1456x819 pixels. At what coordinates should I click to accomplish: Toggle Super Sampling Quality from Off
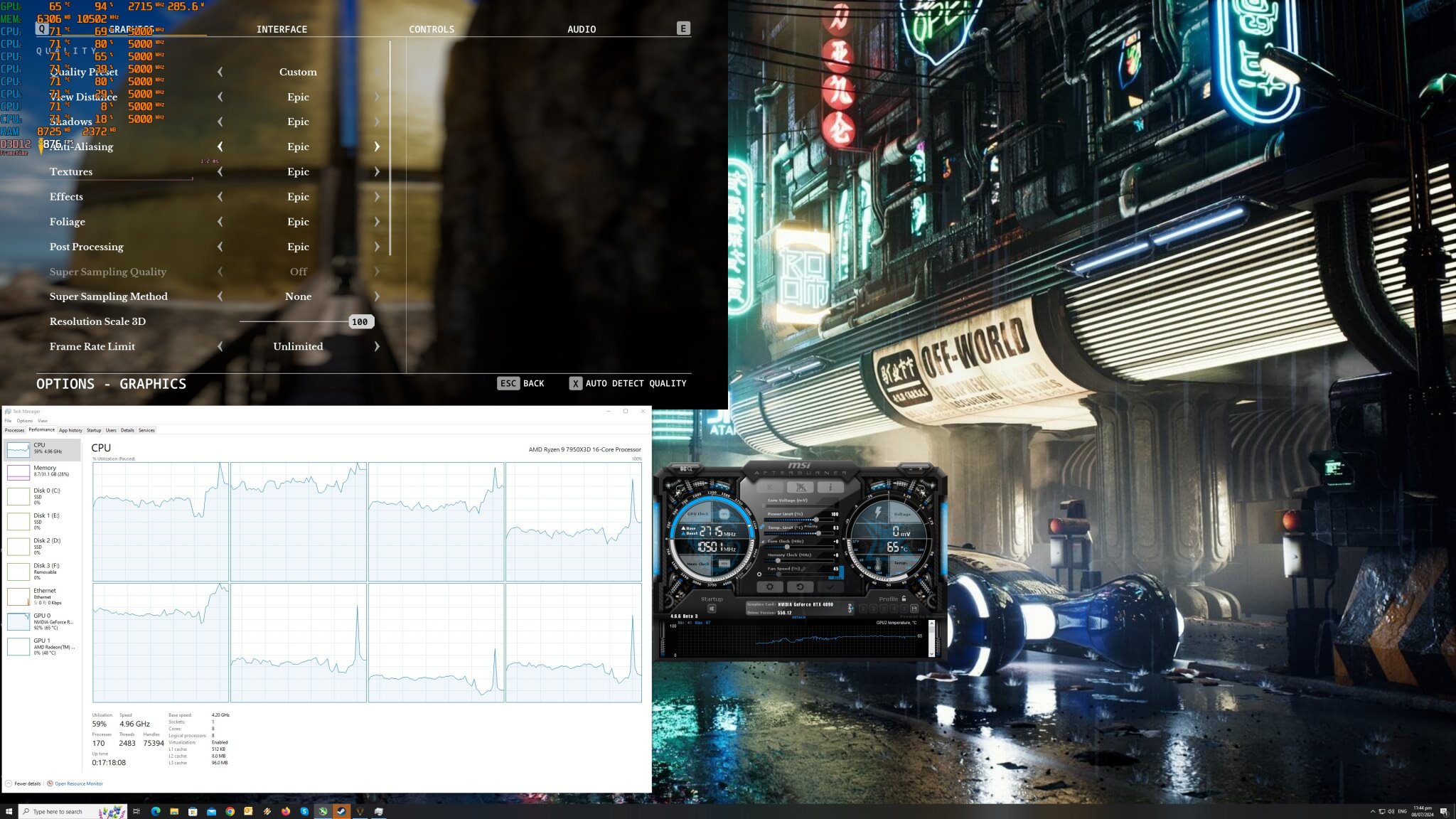pos(376,271)
